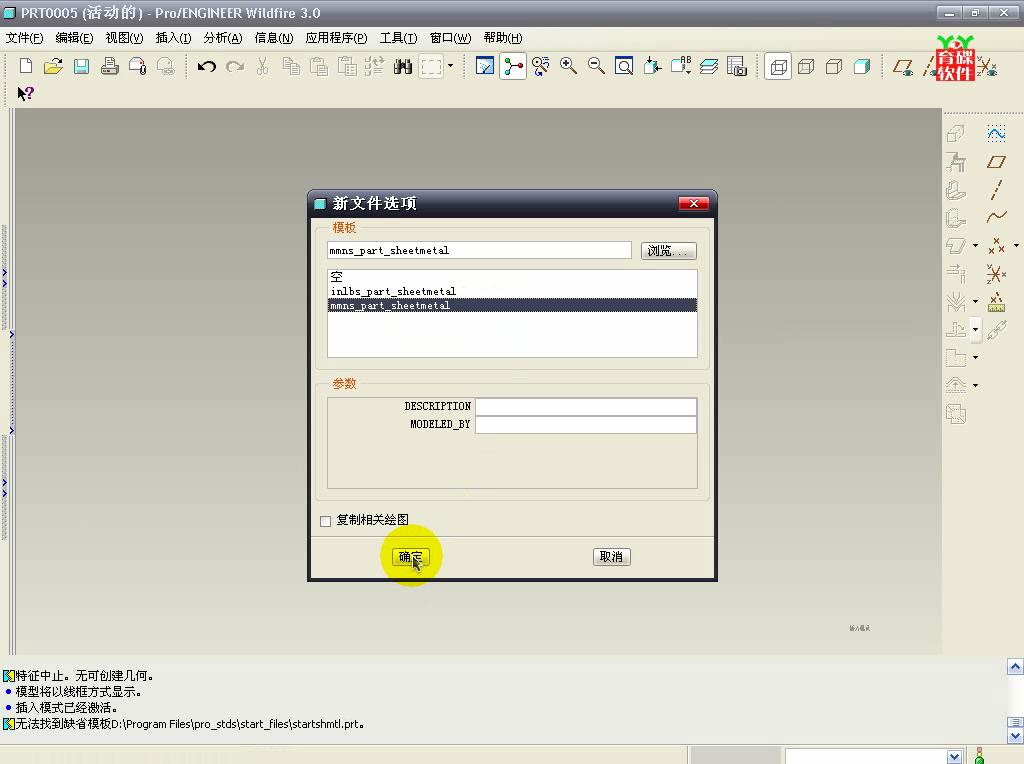Save the model with the floppy icon
Screen dimensions: 1024x764
coord(82,66)
